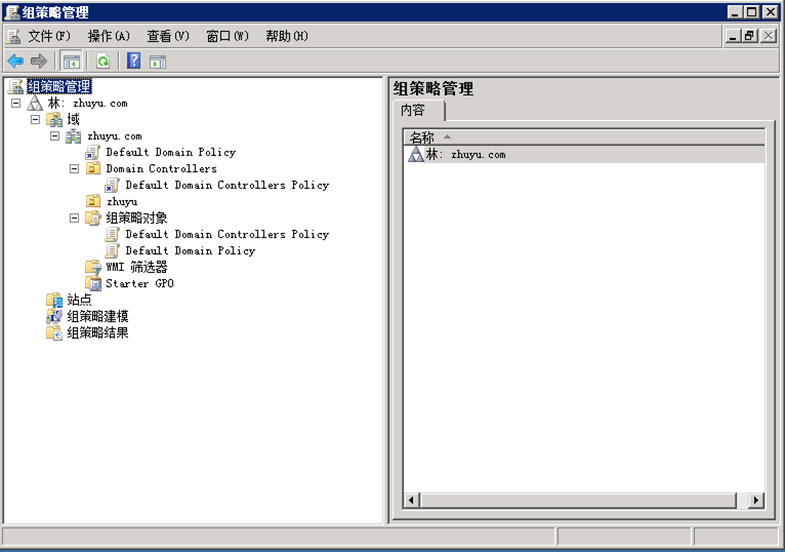
Task: Select the WMI 筛选器 label
Action: (136, 267)
